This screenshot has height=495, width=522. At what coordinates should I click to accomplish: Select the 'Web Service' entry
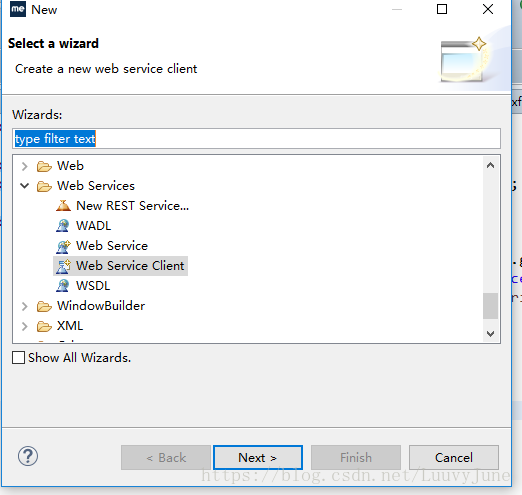point(112,246)
